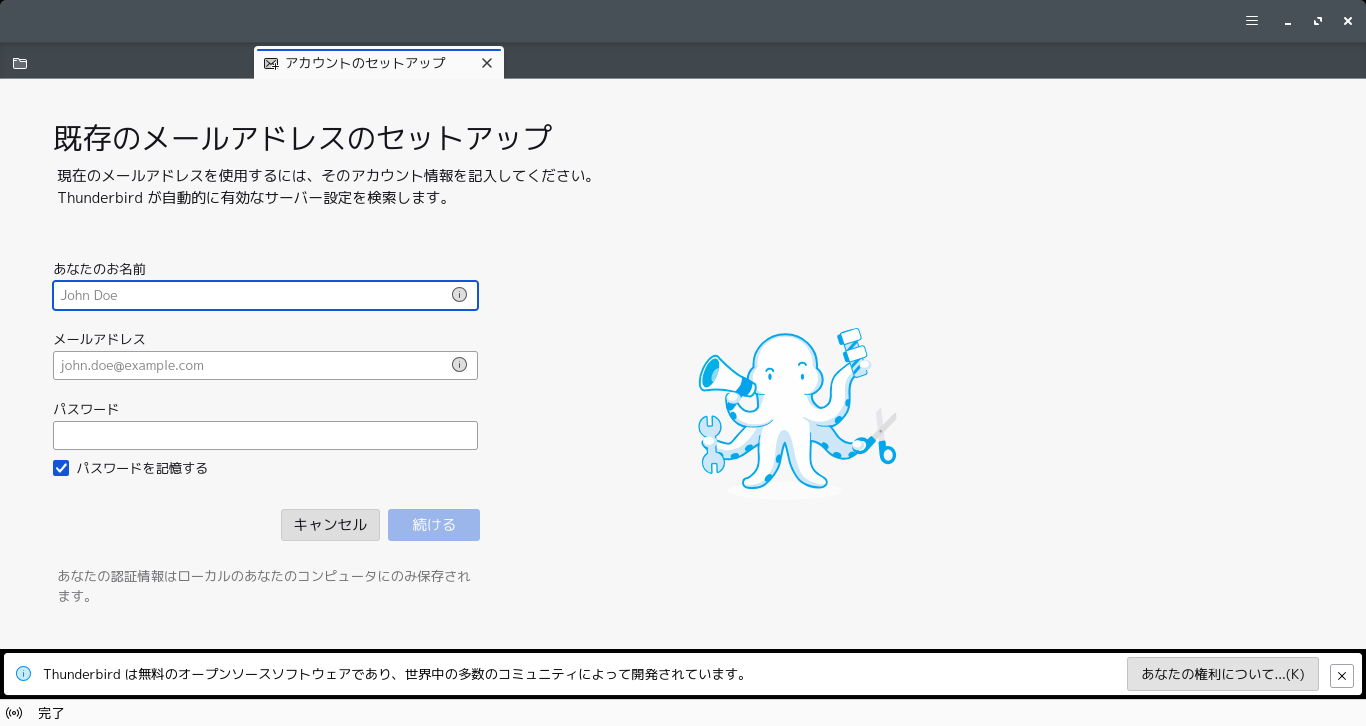Focus the パスワード input field
The image size is (1366, 726).
point(265,435)
